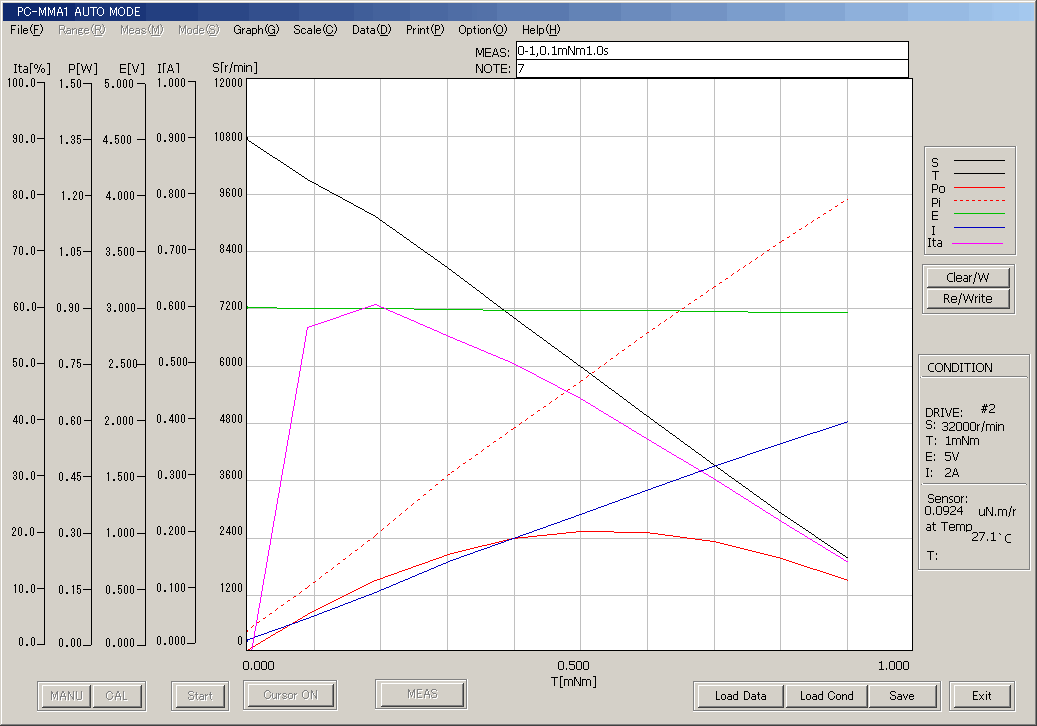
Task: Click the T: 1mNm condition value
Action: pos(952,441)
